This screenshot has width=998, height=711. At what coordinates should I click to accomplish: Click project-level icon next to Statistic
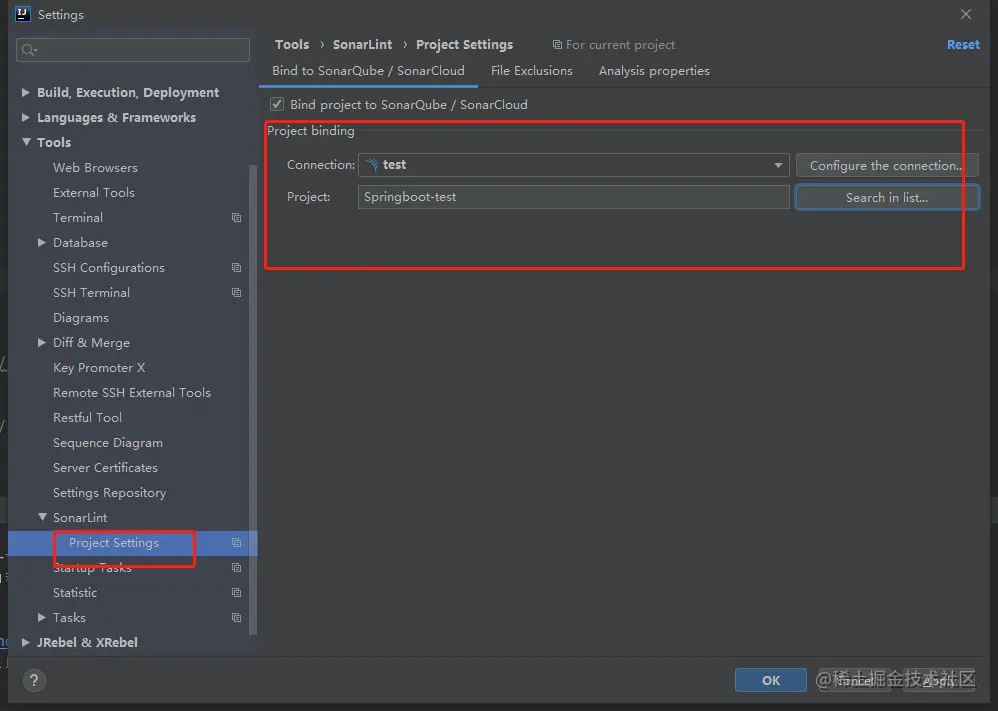(236, 593)
